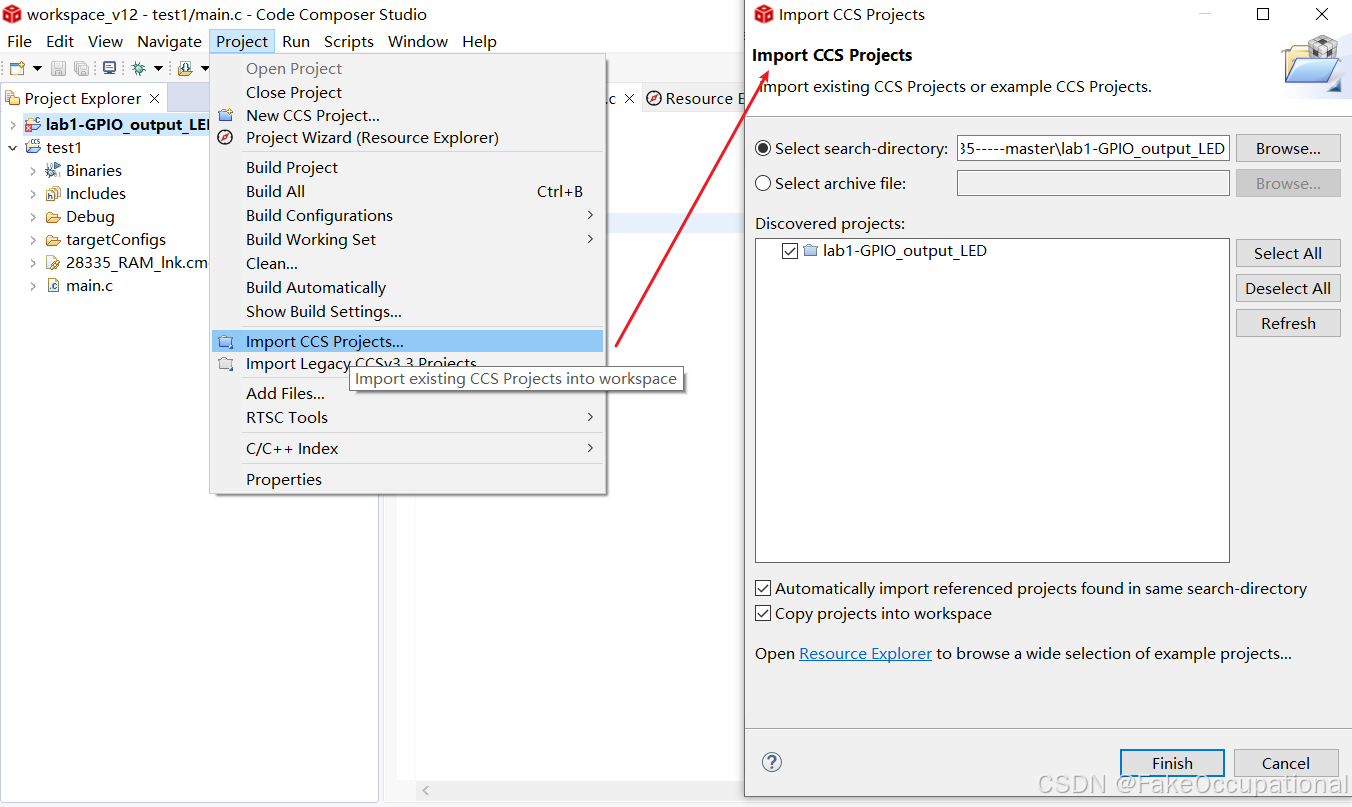This screenshot has height=807, width=1352.
Task: Open the New icon's dropdown arrow
Action: [x=37, y=68]
